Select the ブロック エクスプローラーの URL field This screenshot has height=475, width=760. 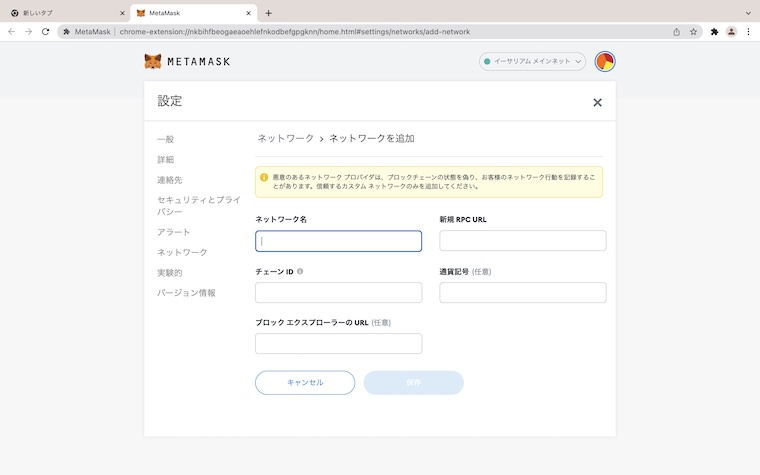pos(338,344)
